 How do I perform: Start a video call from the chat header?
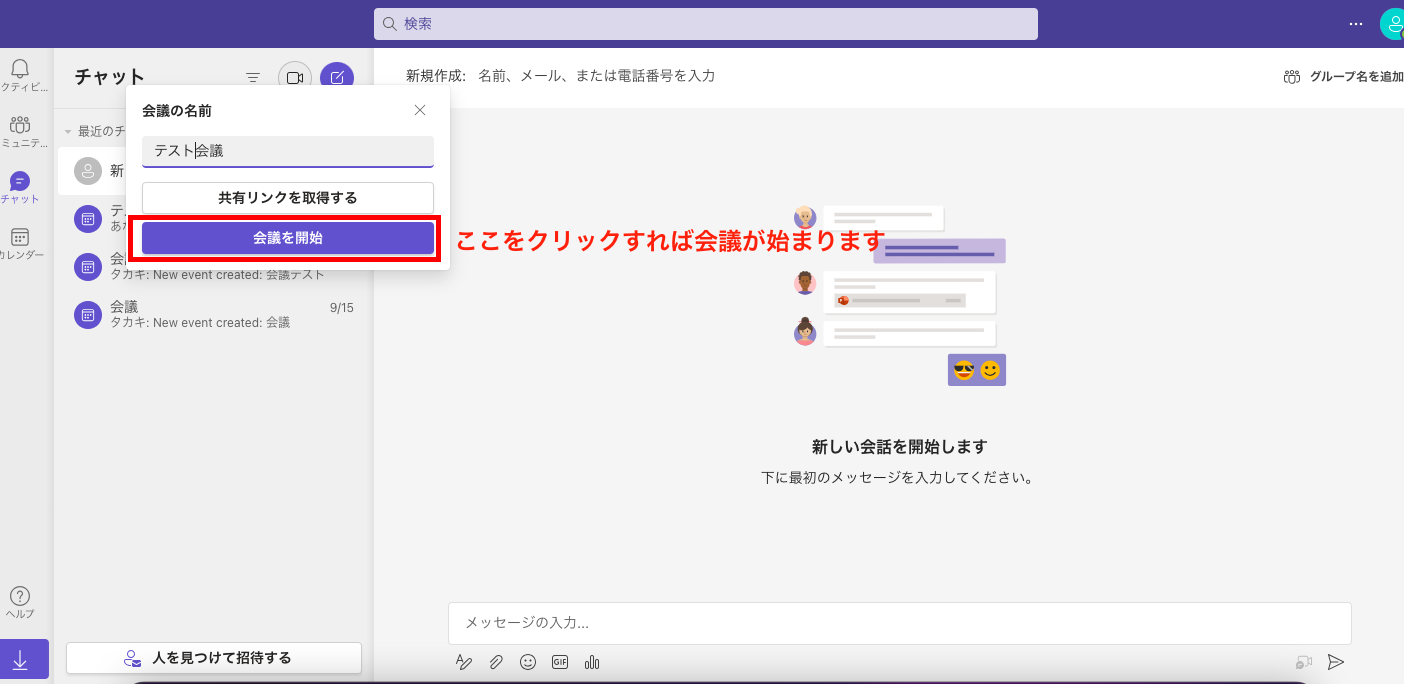(x=294, y=76)
